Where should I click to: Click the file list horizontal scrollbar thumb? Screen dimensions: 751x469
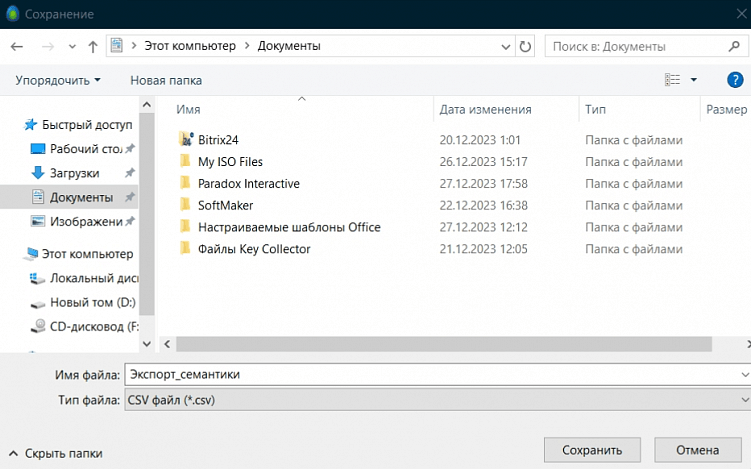coord(444,344)
